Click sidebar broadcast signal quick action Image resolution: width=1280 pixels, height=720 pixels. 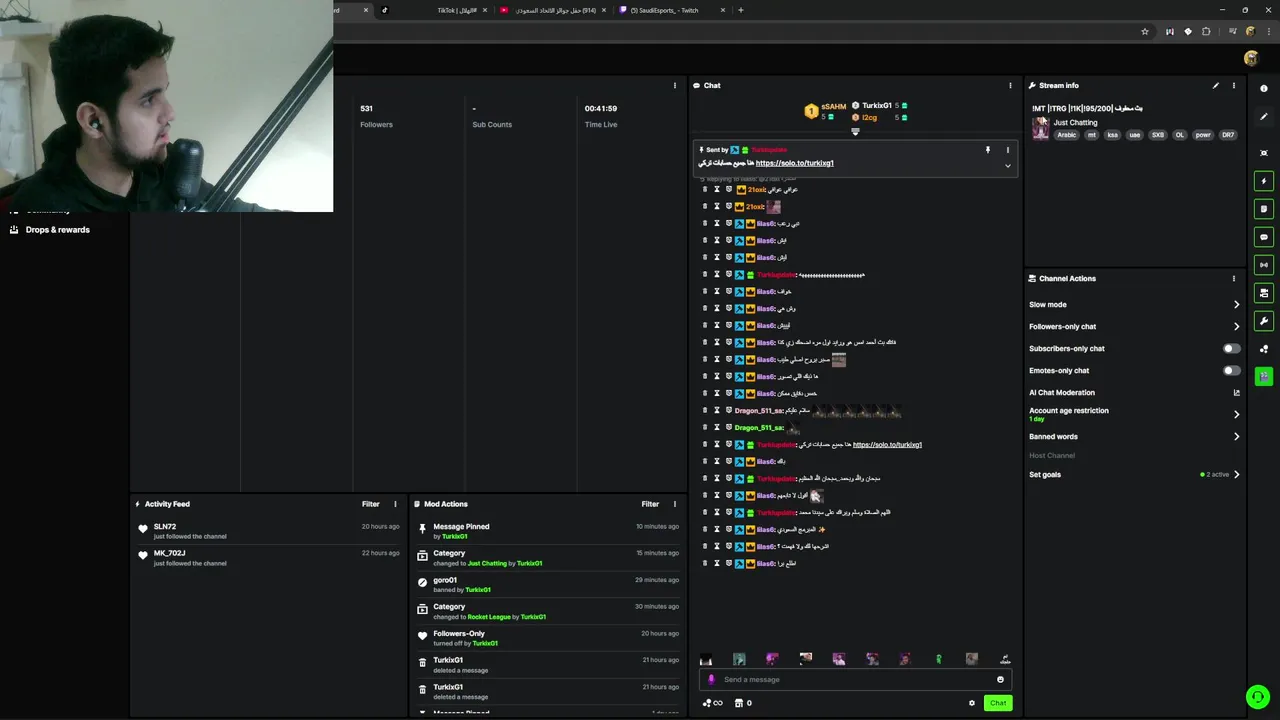pos(1264,265)
